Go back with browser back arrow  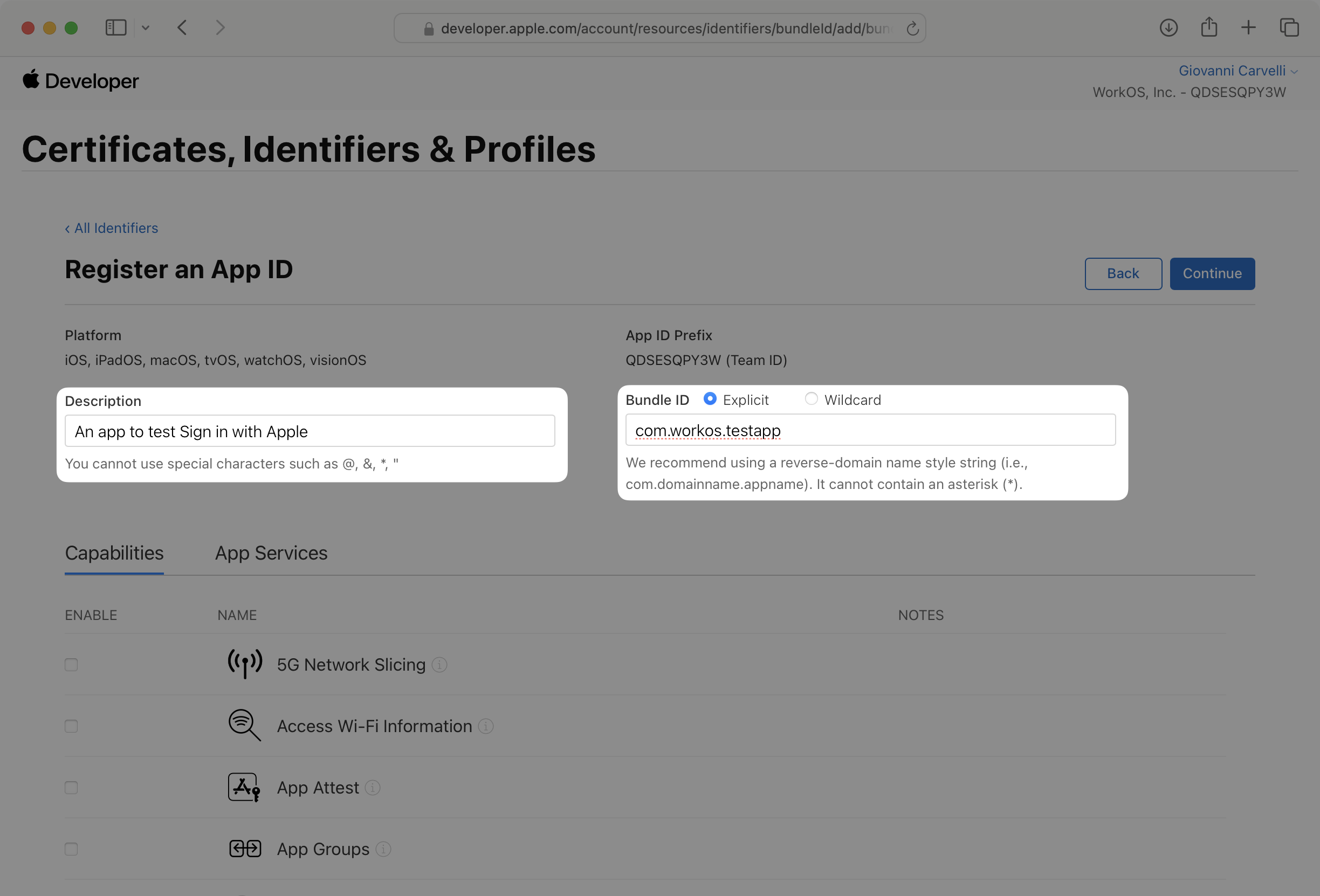182,27
